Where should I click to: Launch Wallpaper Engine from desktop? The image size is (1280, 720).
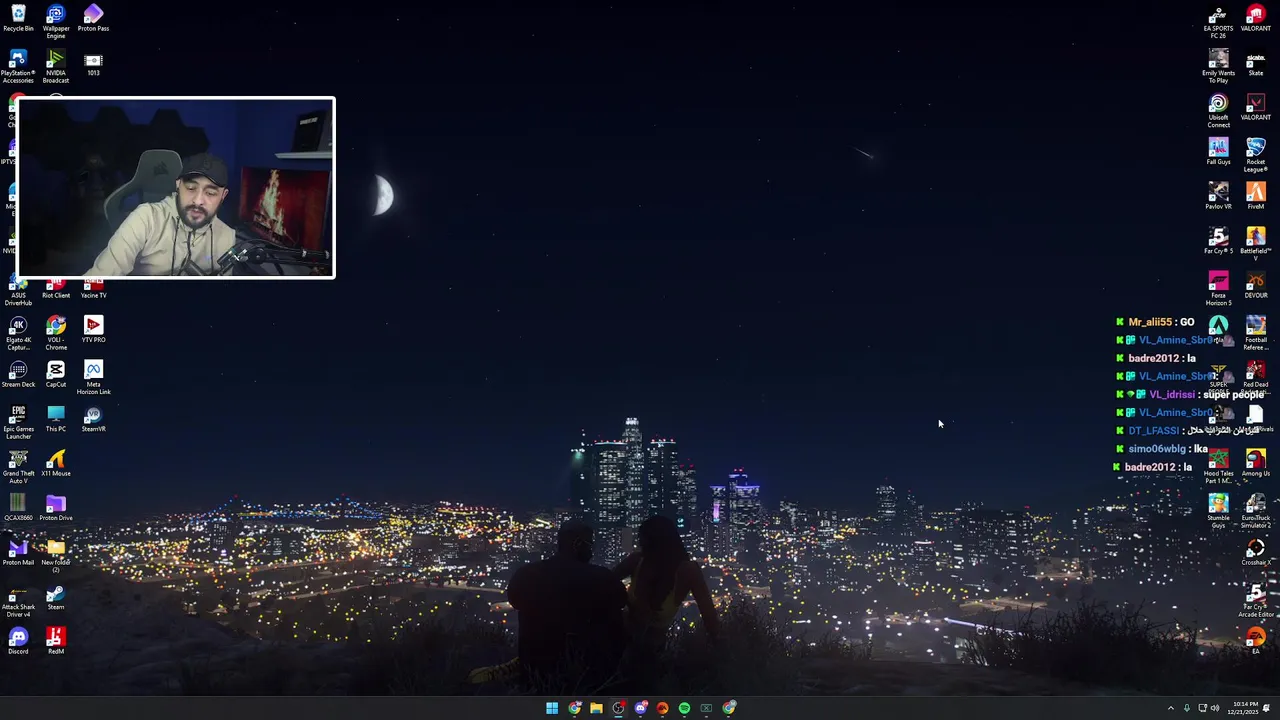click(56, 20)
